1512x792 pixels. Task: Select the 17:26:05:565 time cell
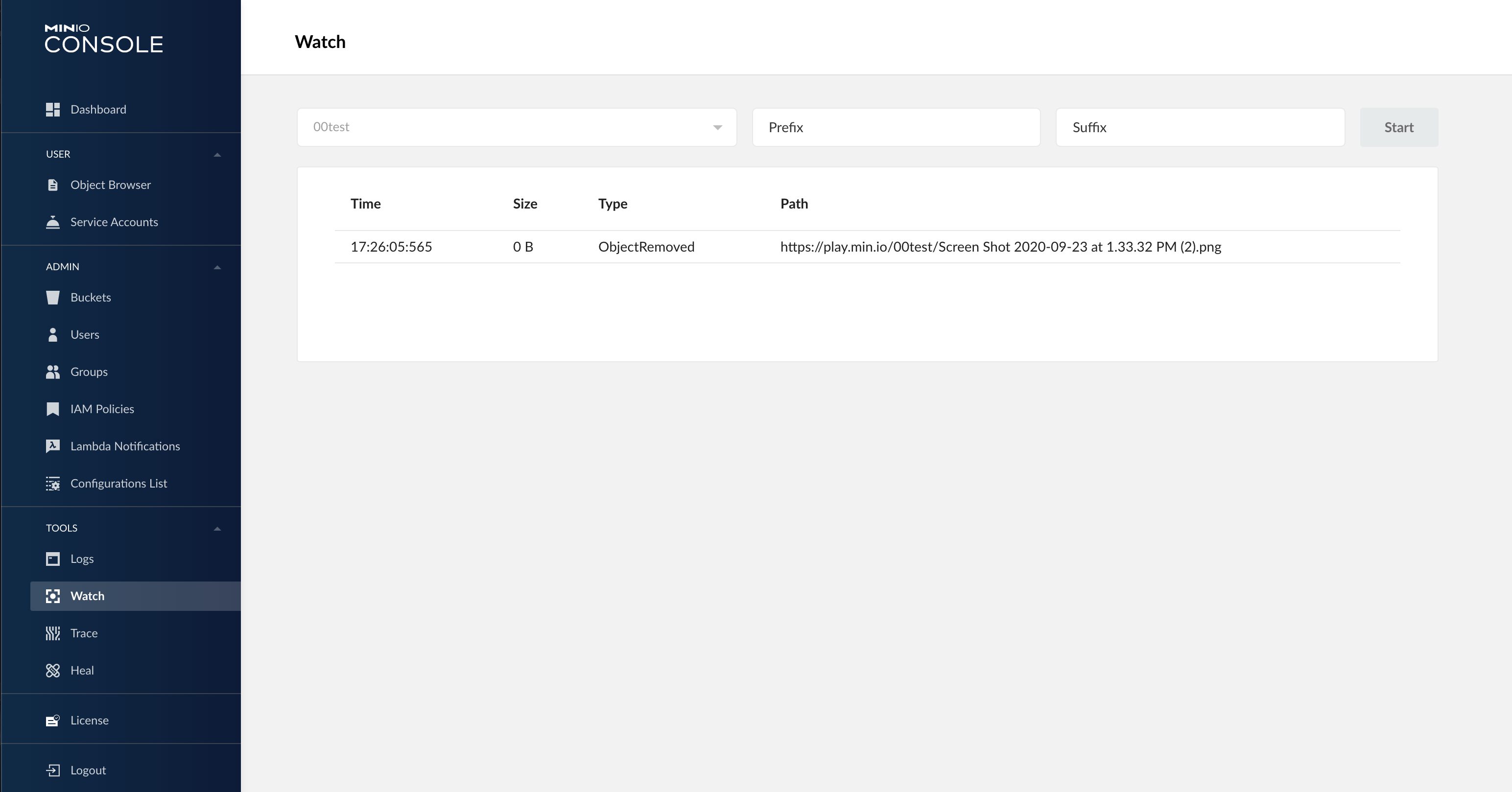pos(391,247)
